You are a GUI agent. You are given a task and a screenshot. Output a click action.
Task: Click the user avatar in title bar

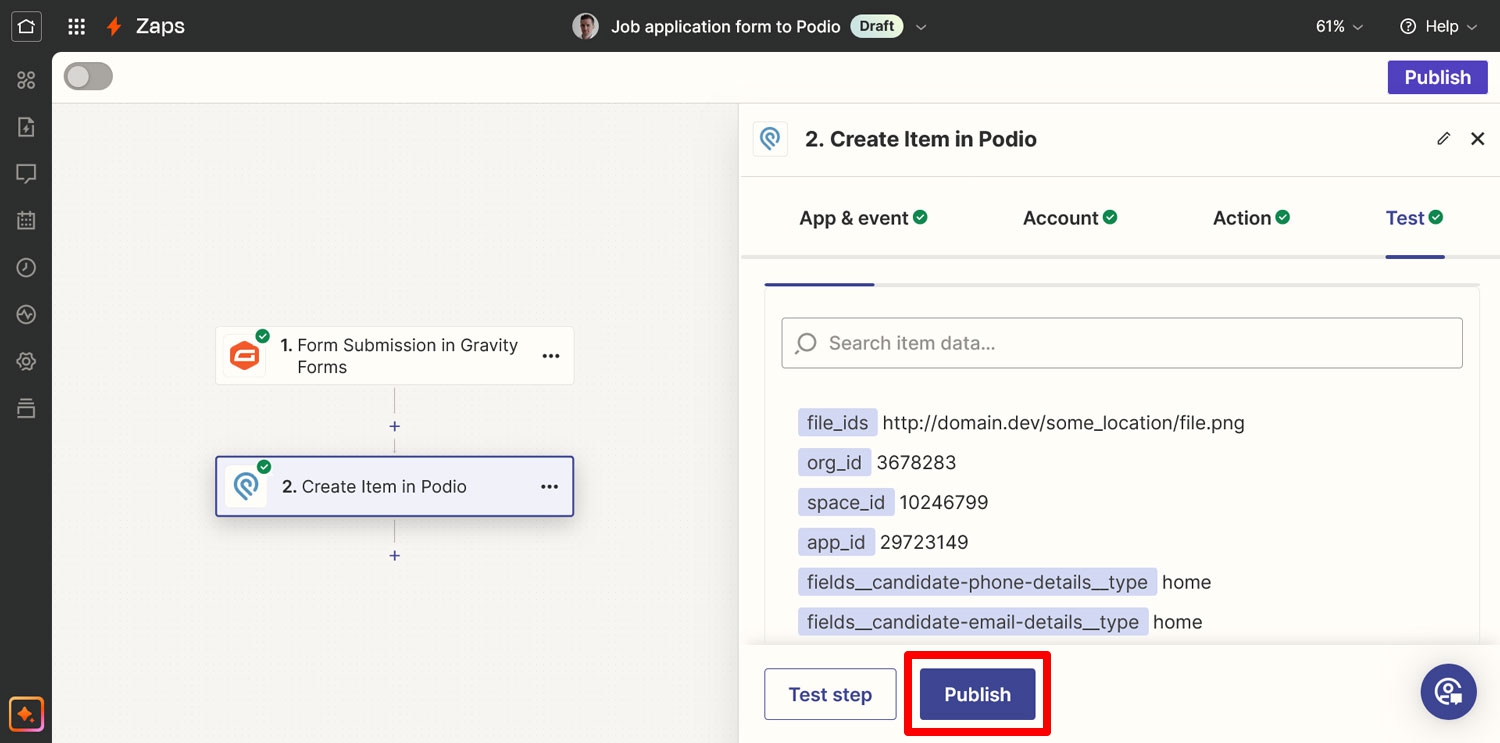point(585,27)
